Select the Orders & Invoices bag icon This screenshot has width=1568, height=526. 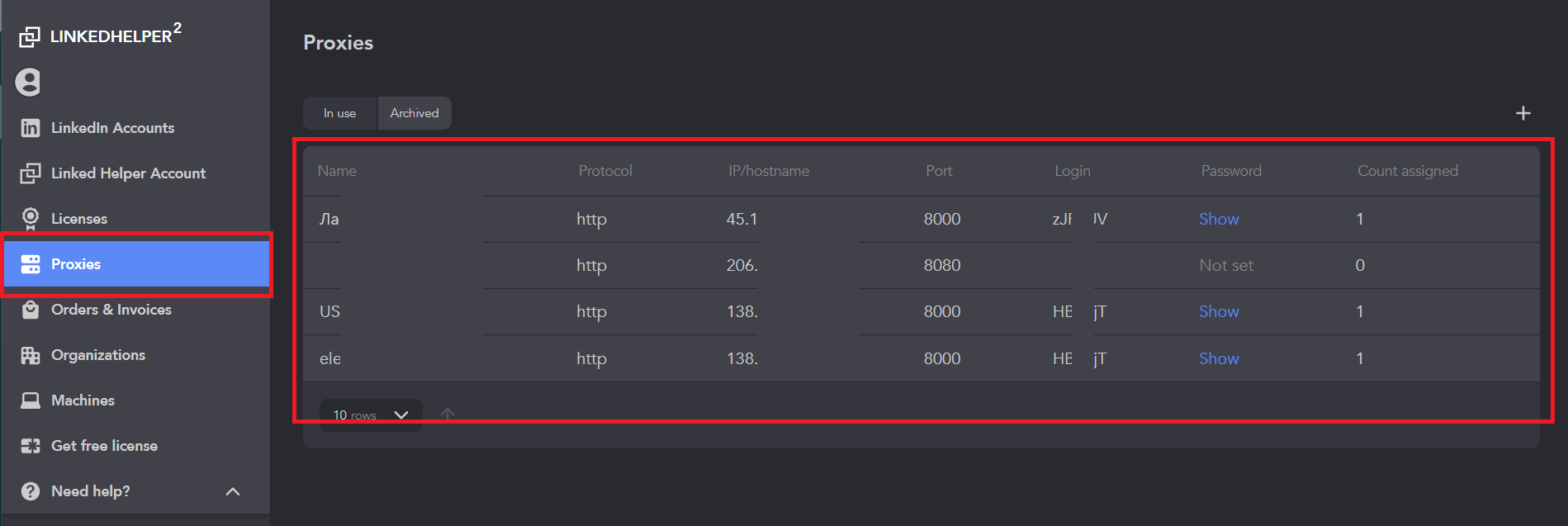[x=31, y=310]
